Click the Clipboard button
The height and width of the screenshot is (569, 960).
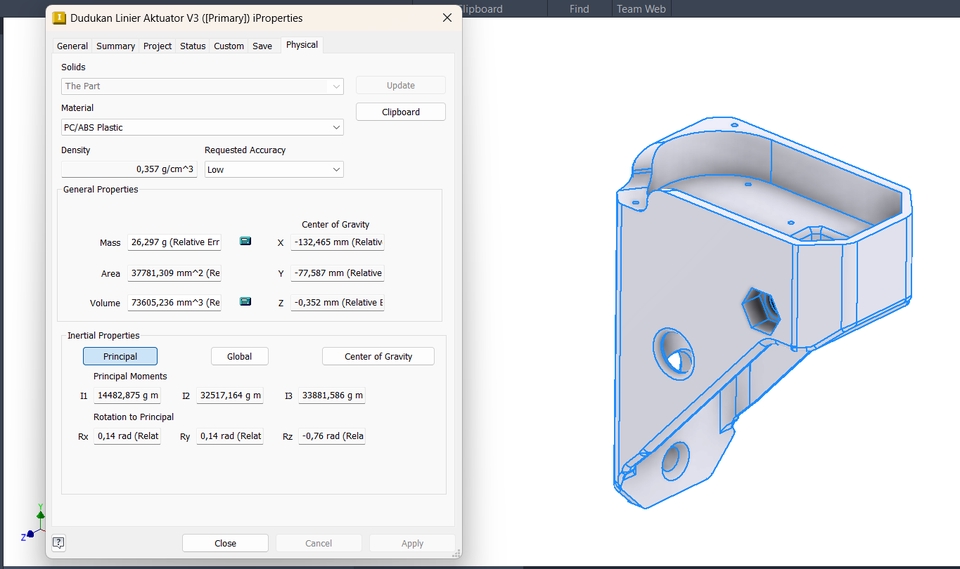coord(400,112)
